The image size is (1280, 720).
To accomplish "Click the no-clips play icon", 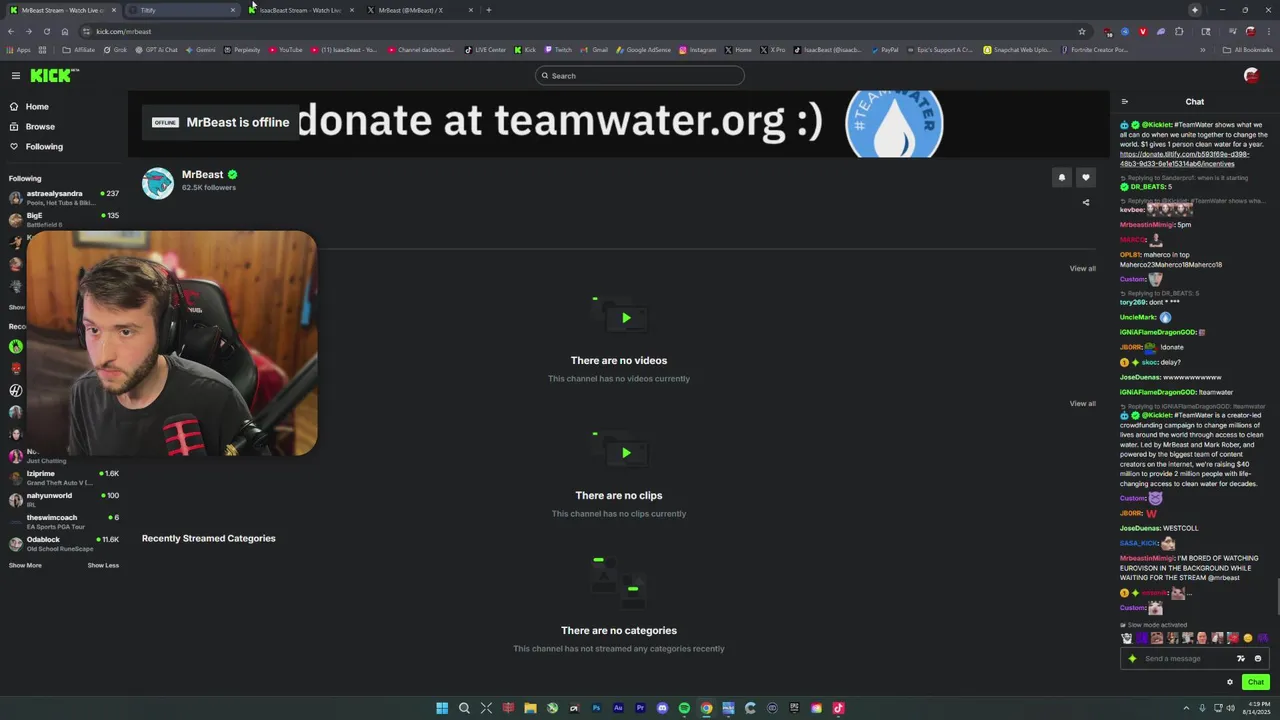I will point(626,453).
